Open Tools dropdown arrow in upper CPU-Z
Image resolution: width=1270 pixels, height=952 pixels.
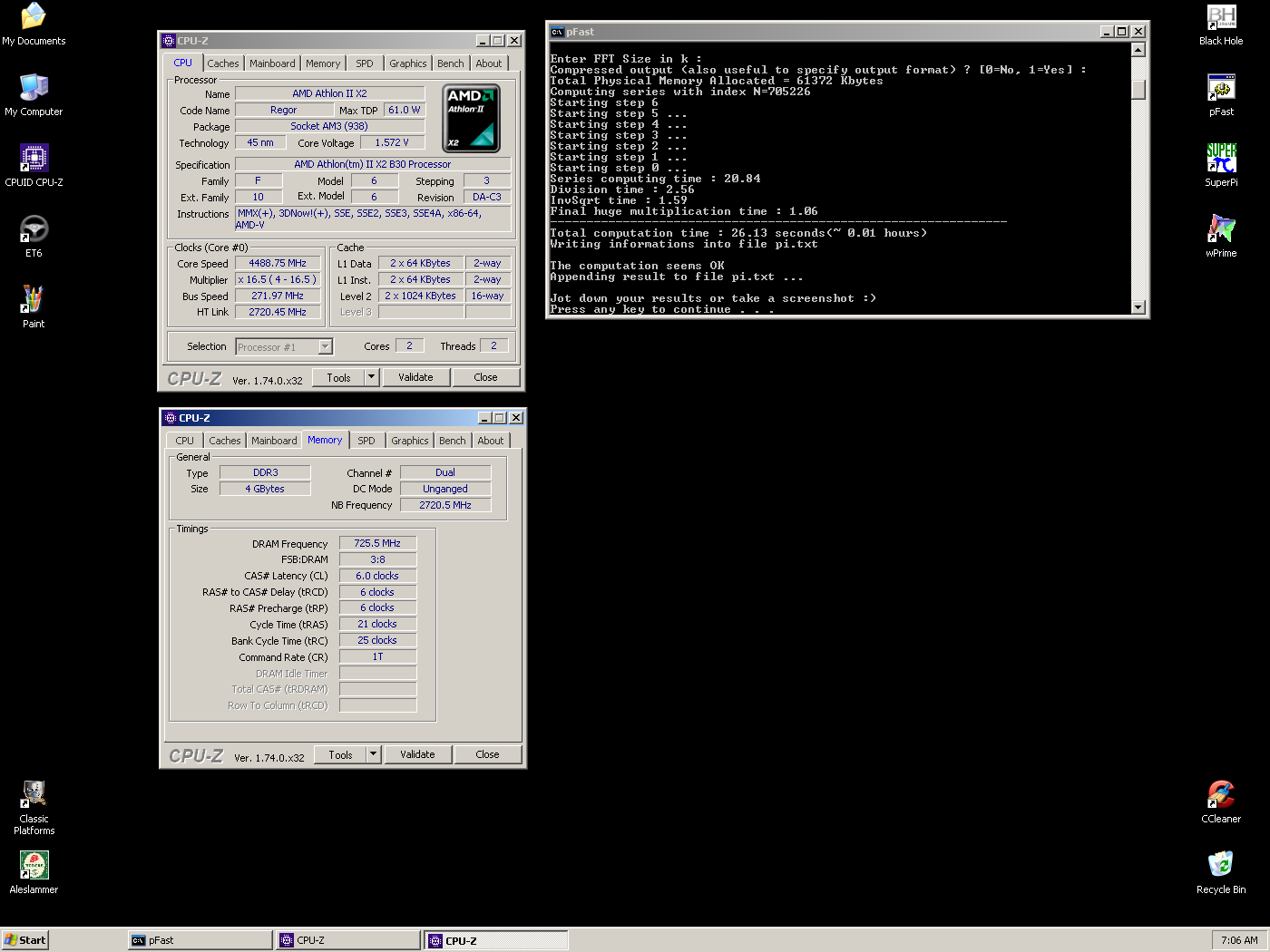(x=371, y=377)
